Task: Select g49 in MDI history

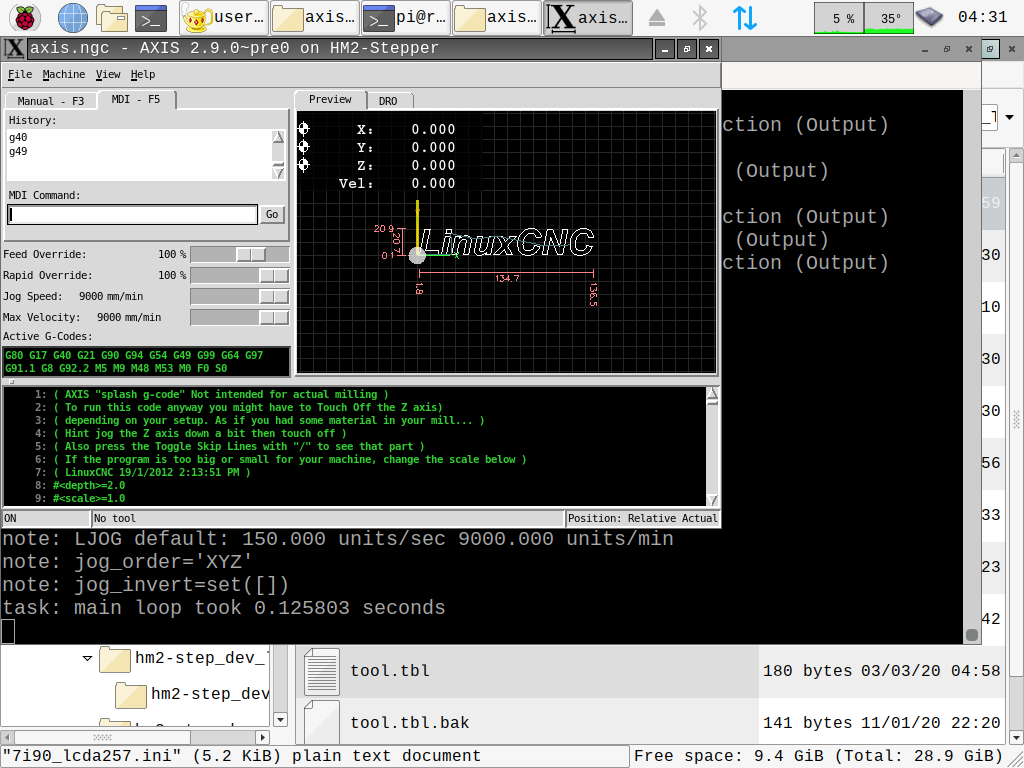Action: (x=18, y=151)
